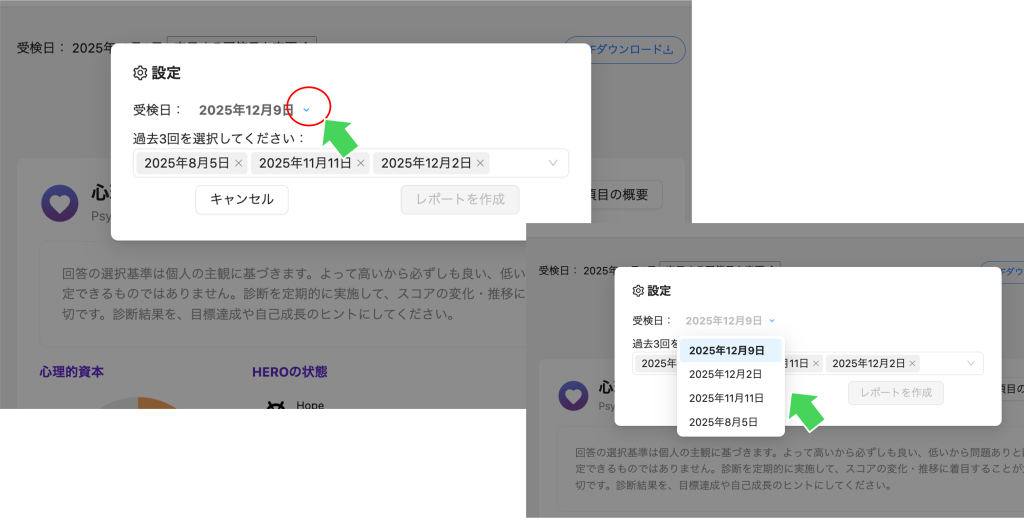The image size is (1024, 518).
Task: Click the purple heart icon below the open-list dialog
Action: [x=573, y=396]
